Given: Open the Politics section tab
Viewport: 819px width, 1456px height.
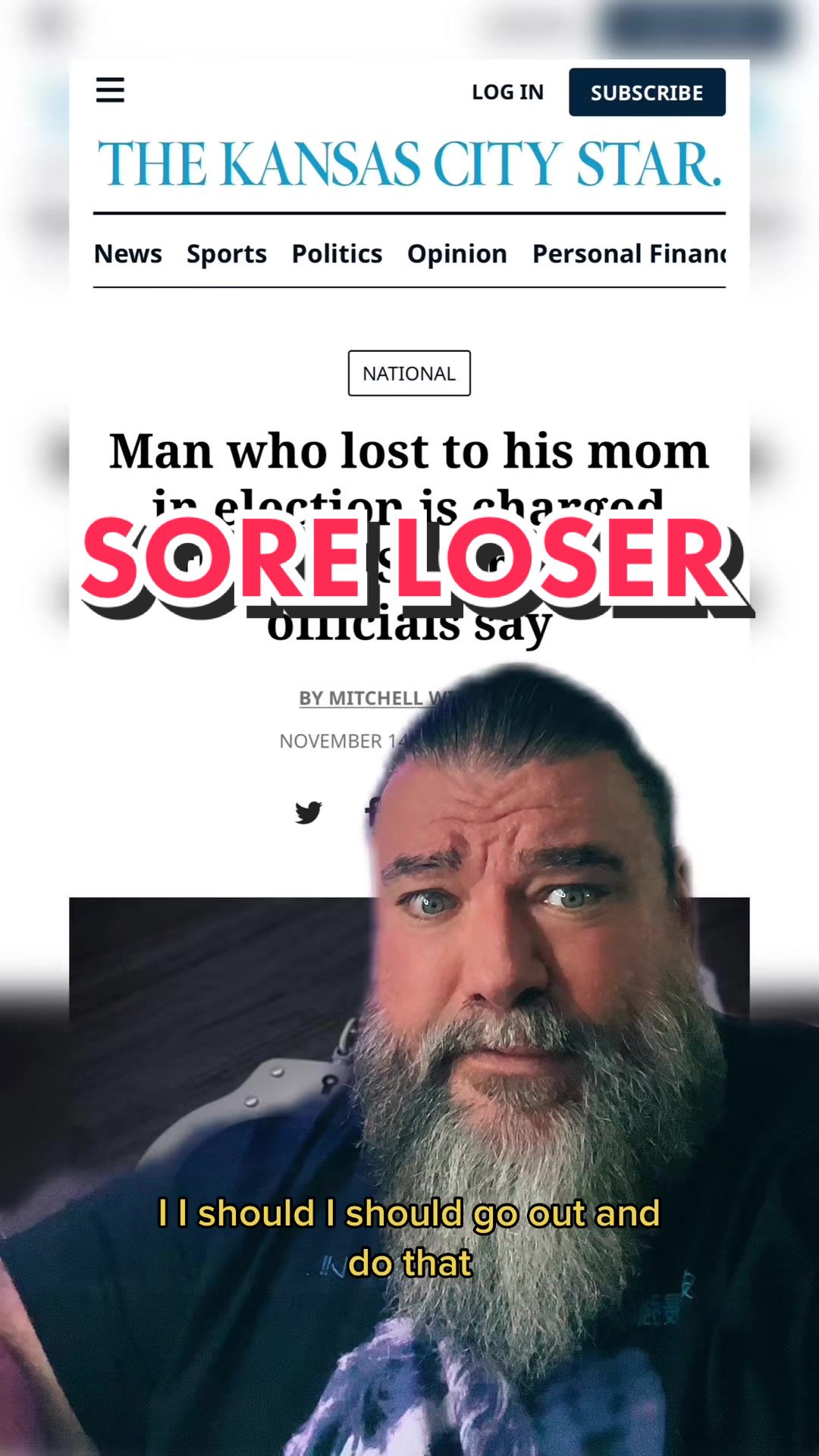Looking at the screenshot, I should click(337, 253).
